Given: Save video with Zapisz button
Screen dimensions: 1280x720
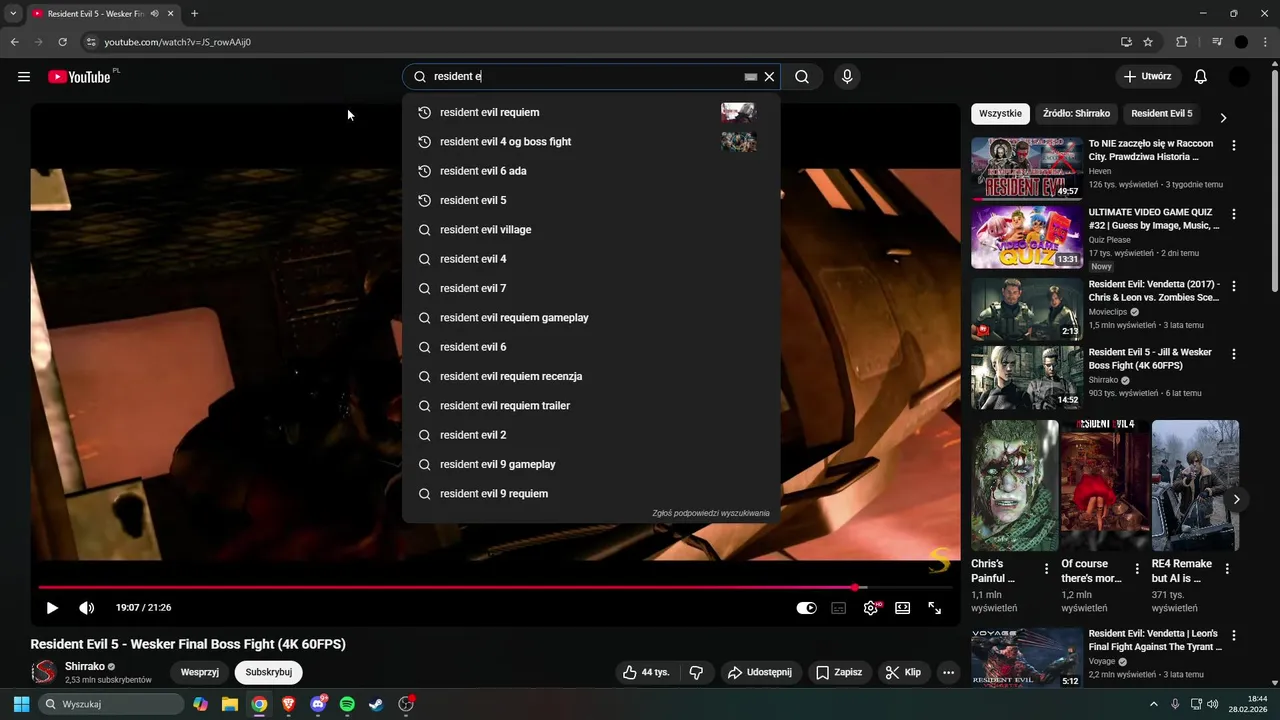Looking at the screenshot, I should click(838, 673).
